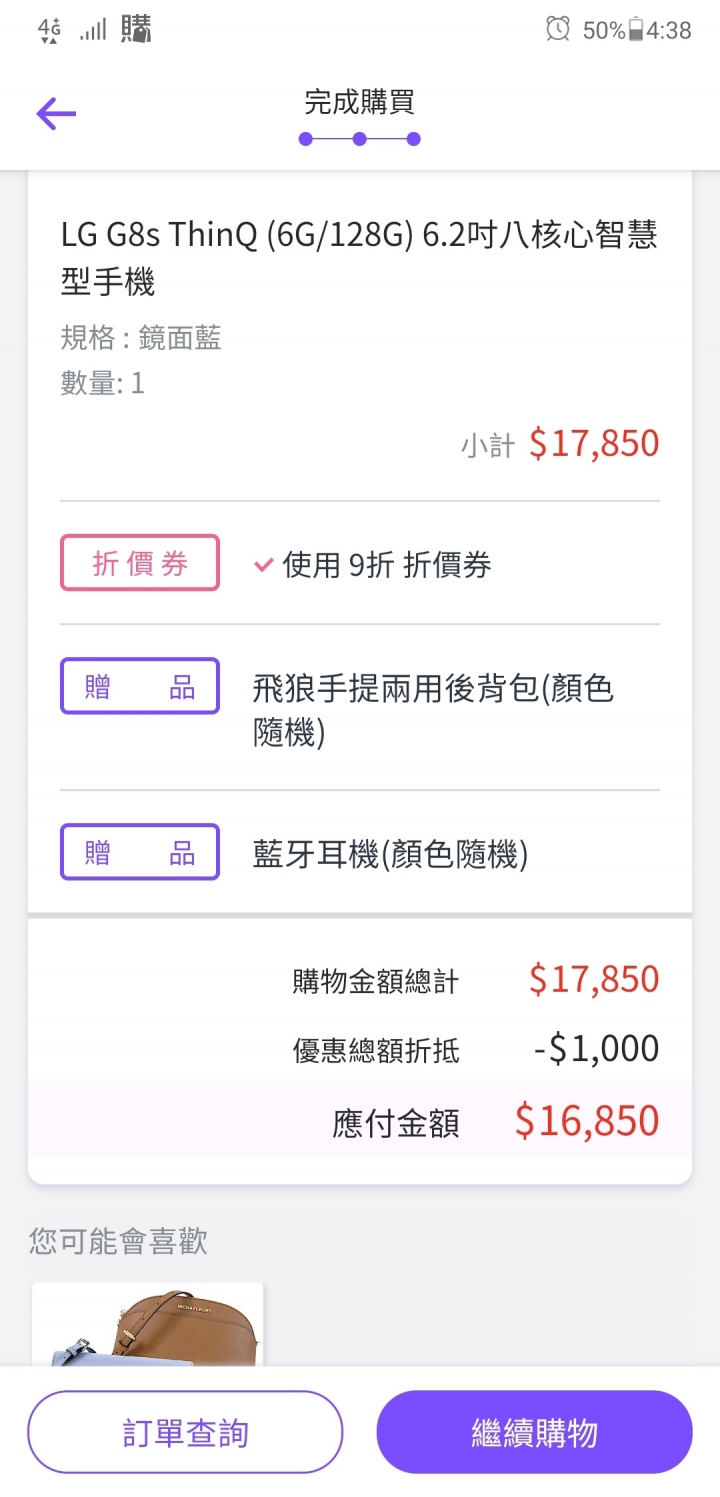
Task: Tap the alarm clock status icon
Action: (558, 29)
